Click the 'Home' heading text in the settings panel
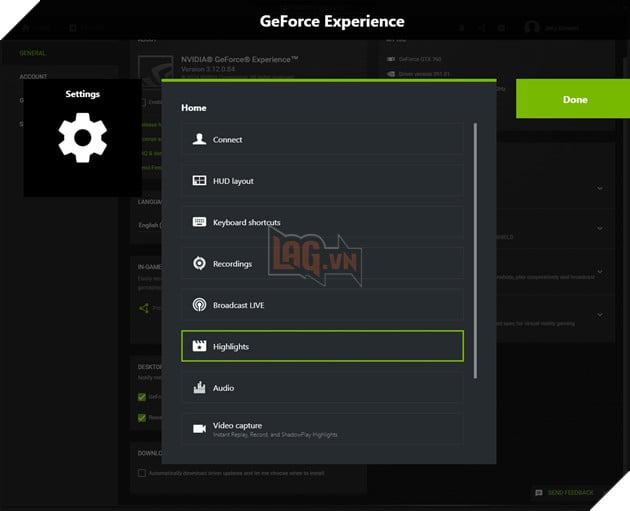Viewport: 630px width, 511px height. pos(194,108)
